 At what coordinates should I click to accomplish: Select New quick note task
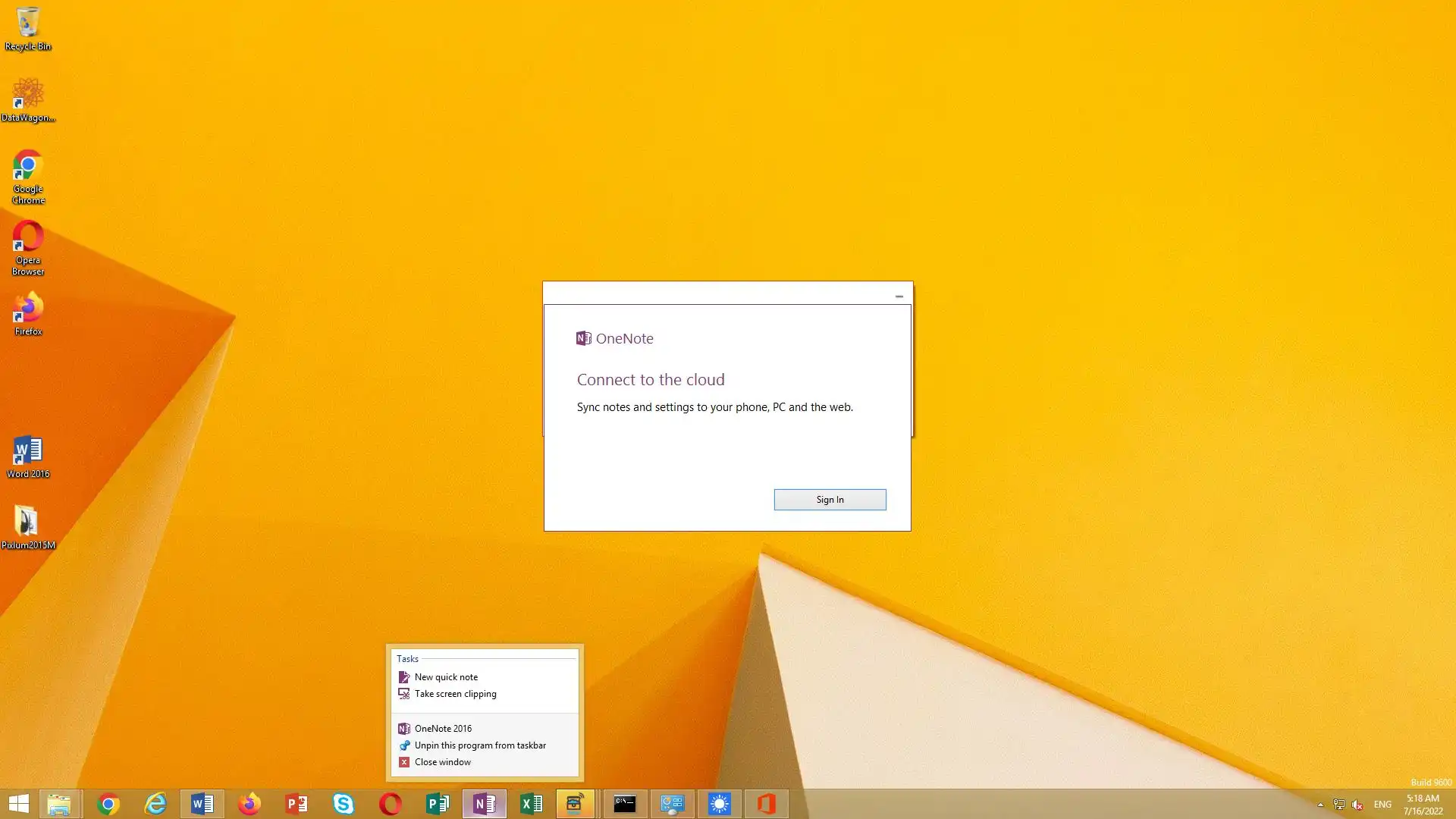click(x=446, y=677)
